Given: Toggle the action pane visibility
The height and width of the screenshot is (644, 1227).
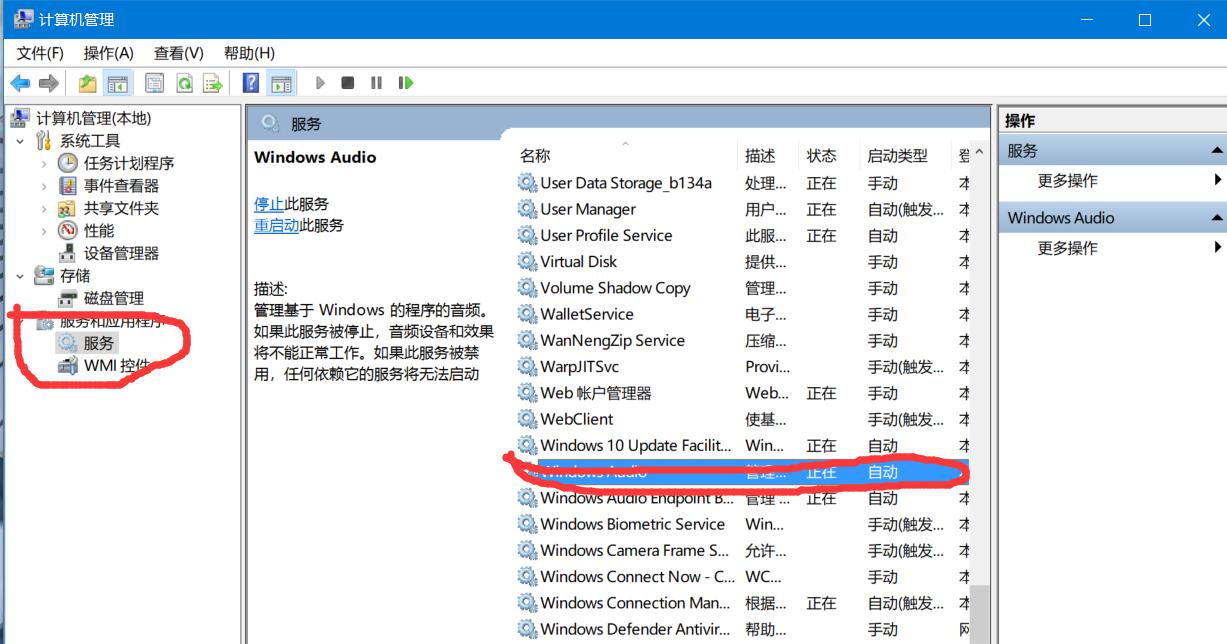Looking at the screenshot, I should click(280, 82).
